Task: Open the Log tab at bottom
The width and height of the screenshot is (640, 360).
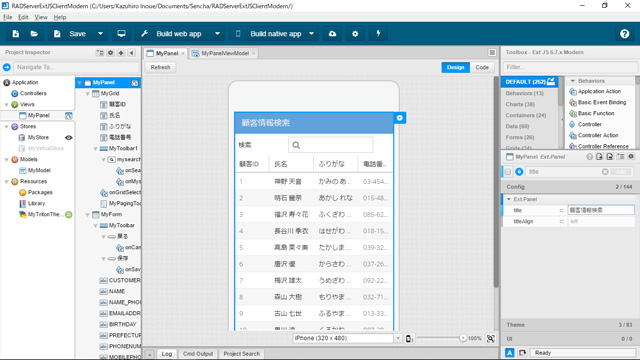Action: pos(167,354)
